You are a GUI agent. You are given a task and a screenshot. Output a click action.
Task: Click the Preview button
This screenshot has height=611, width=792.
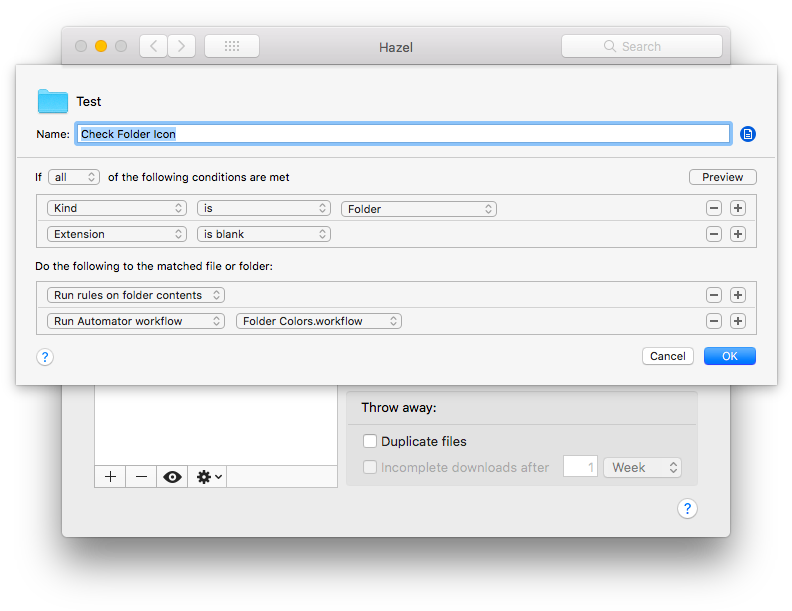722,177
